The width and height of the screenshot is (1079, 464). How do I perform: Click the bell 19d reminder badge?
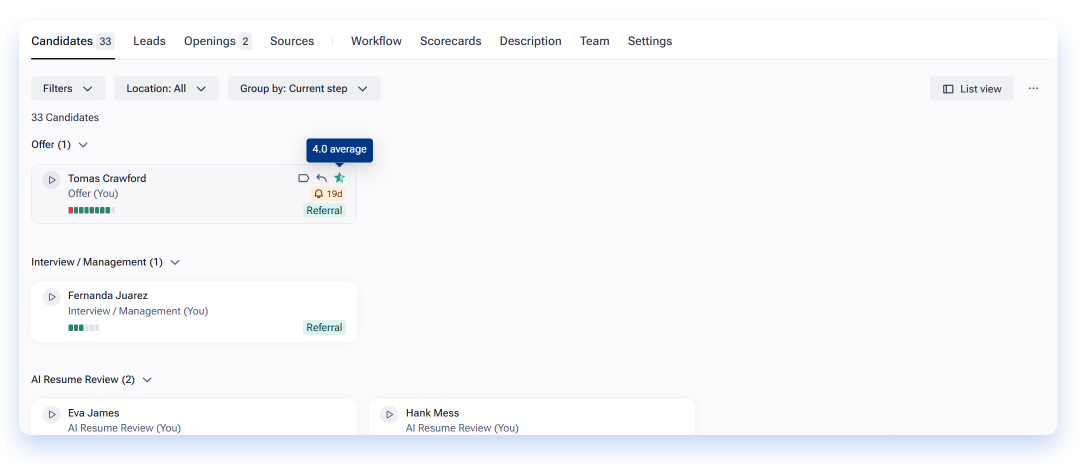(328, 194)
